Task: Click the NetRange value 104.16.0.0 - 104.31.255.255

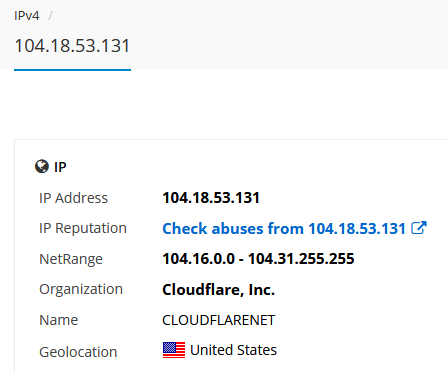Action: point(258,259)
